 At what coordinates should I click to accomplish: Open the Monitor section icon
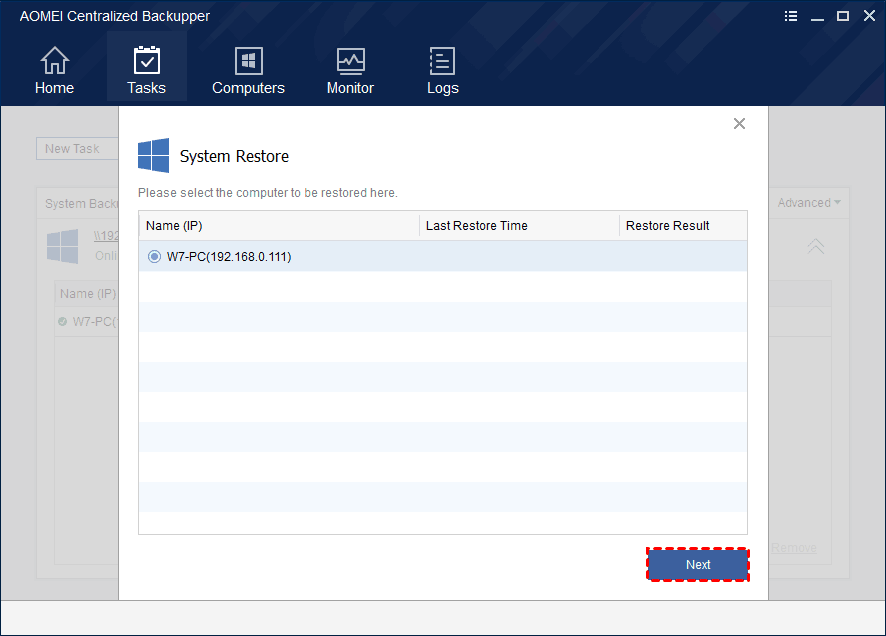click(x=350, y=62)
